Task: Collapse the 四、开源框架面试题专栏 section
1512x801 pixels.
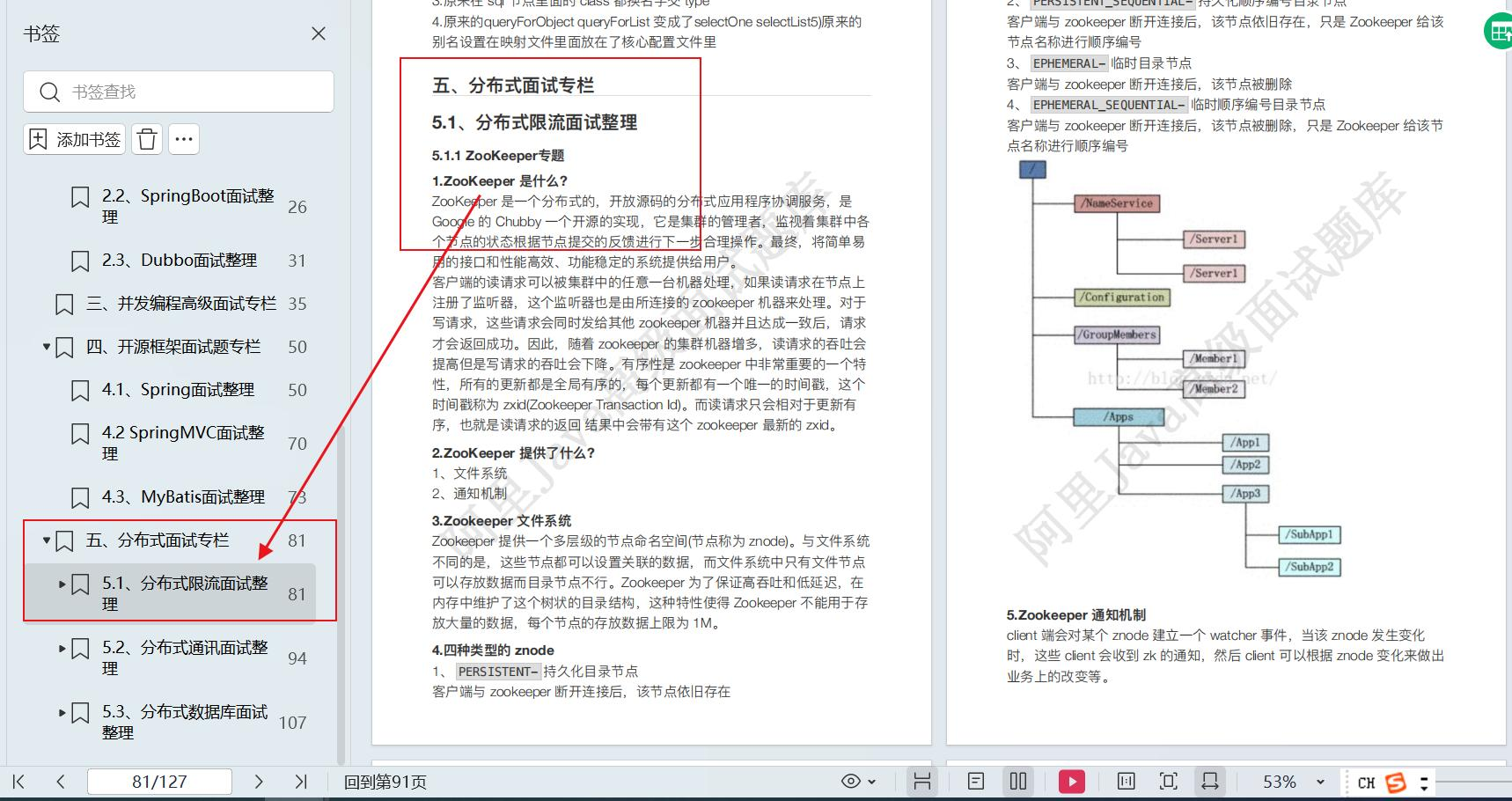Action: (x=47, y=347)
